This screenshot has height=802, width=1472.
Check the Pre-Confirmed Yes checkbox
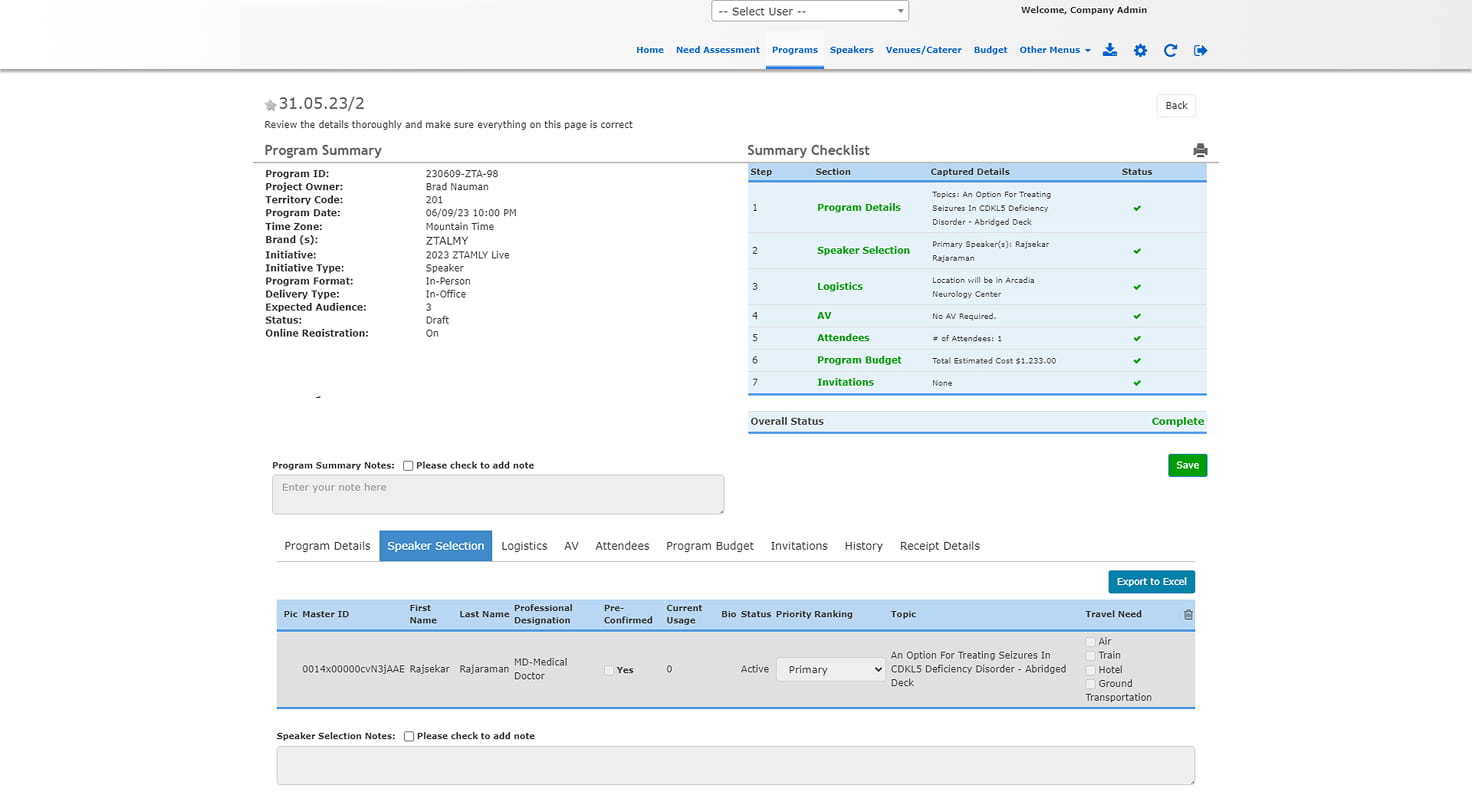pyautogui.click(x=609, y=670)
